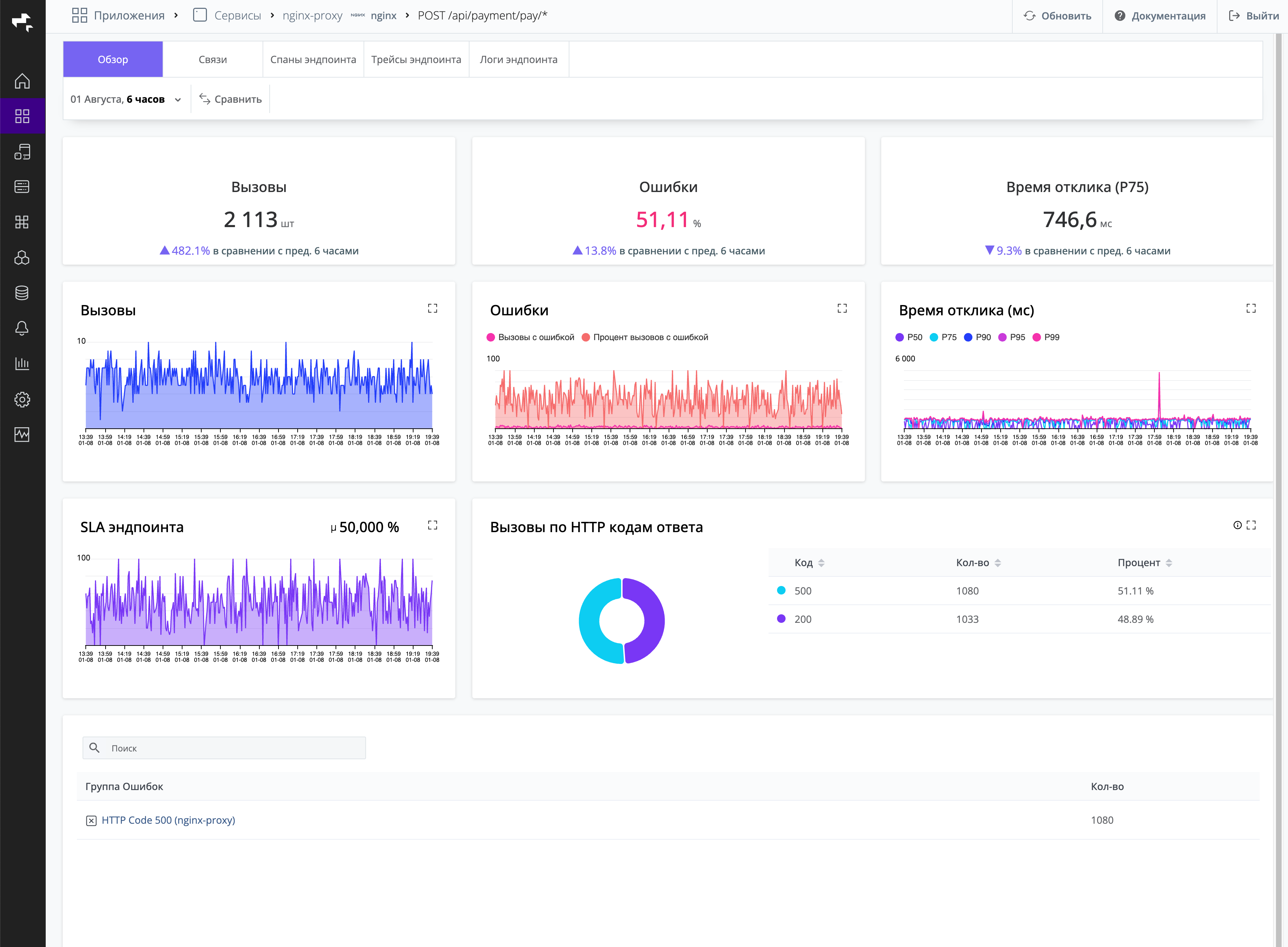The height and width of the screenshot is (947, 1288).
Task: Open the bar chart reports icon in sidebar
Action: 22,364
